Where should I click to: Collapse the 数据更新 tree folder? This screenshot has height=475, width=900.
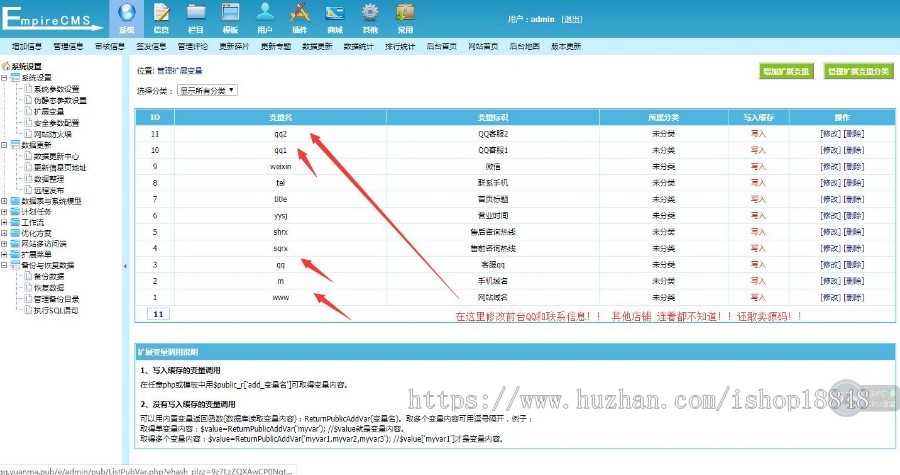coord(4,145)
